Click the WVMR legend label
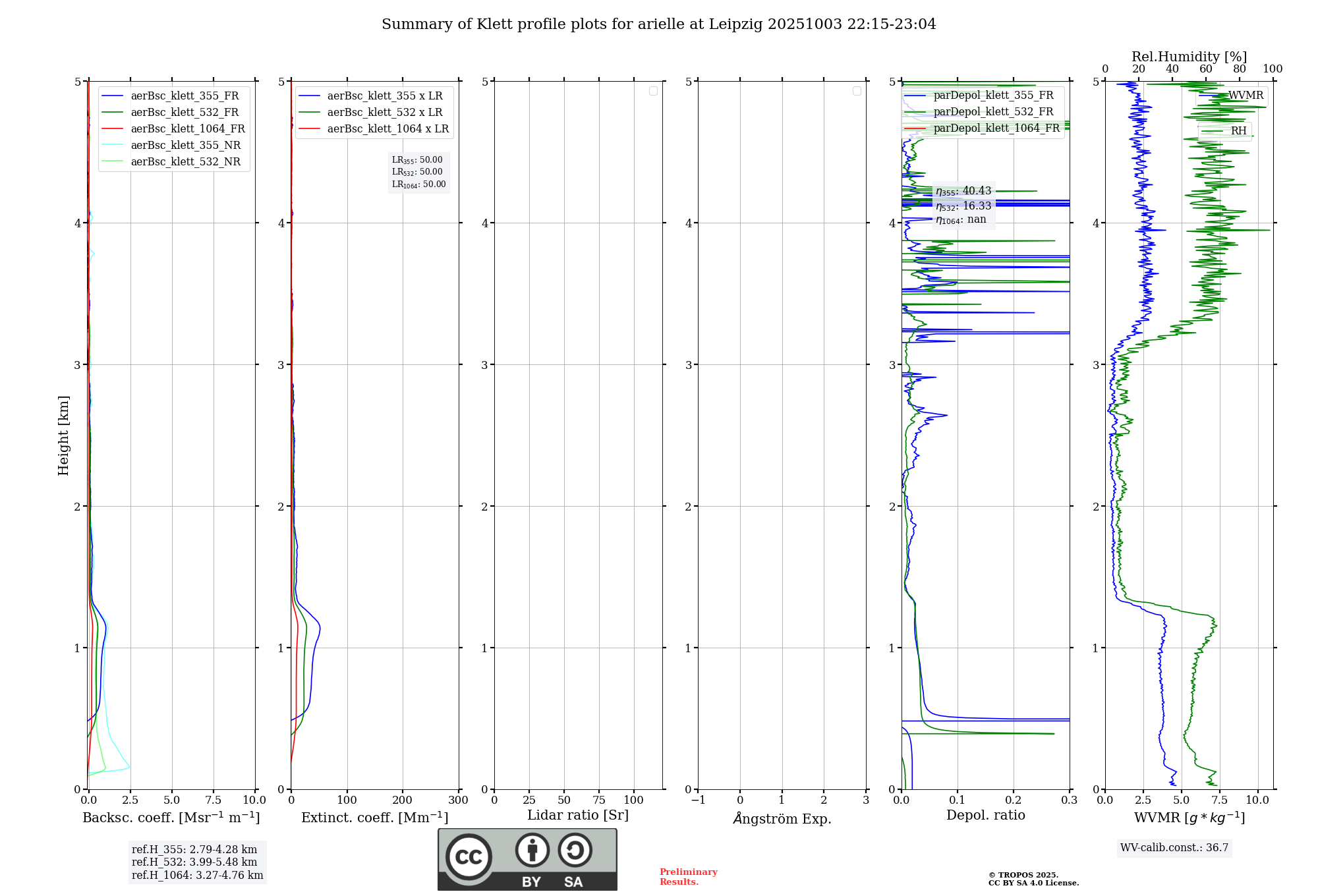 click(x=1246, y=96)
